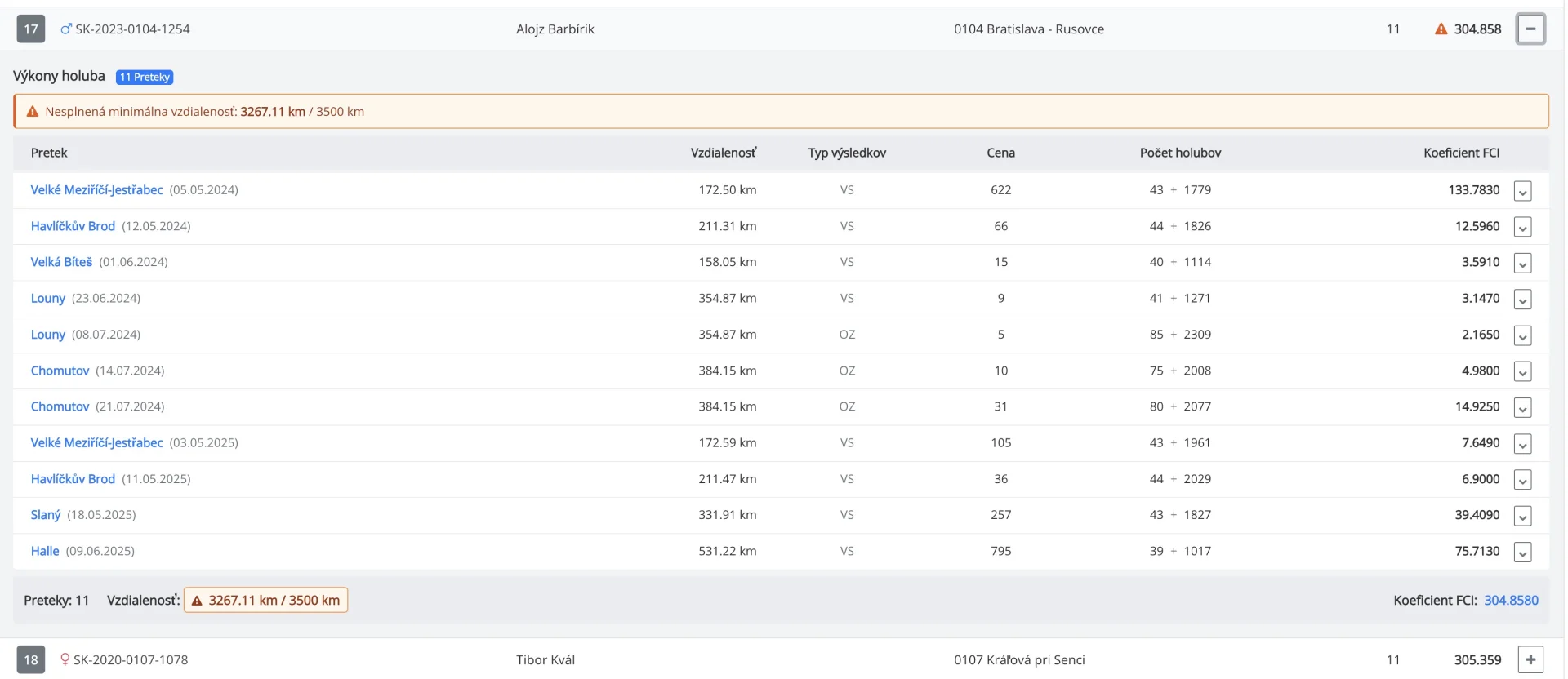Click the 11 Preteky badge

145,77
